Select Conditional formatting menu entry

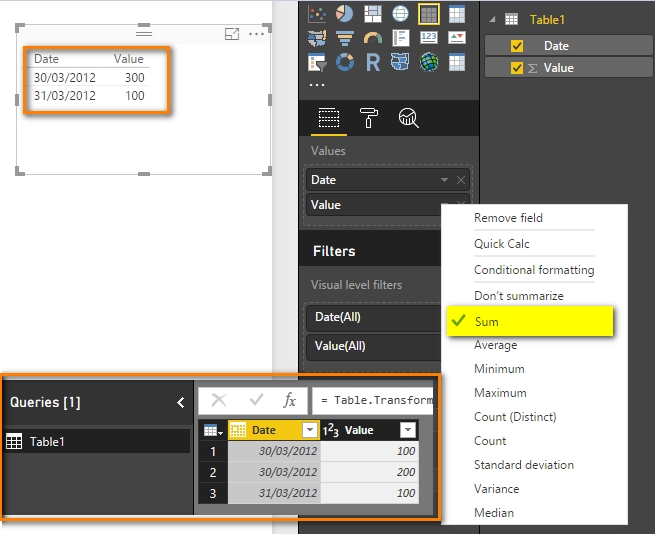[x=534, y=270]
